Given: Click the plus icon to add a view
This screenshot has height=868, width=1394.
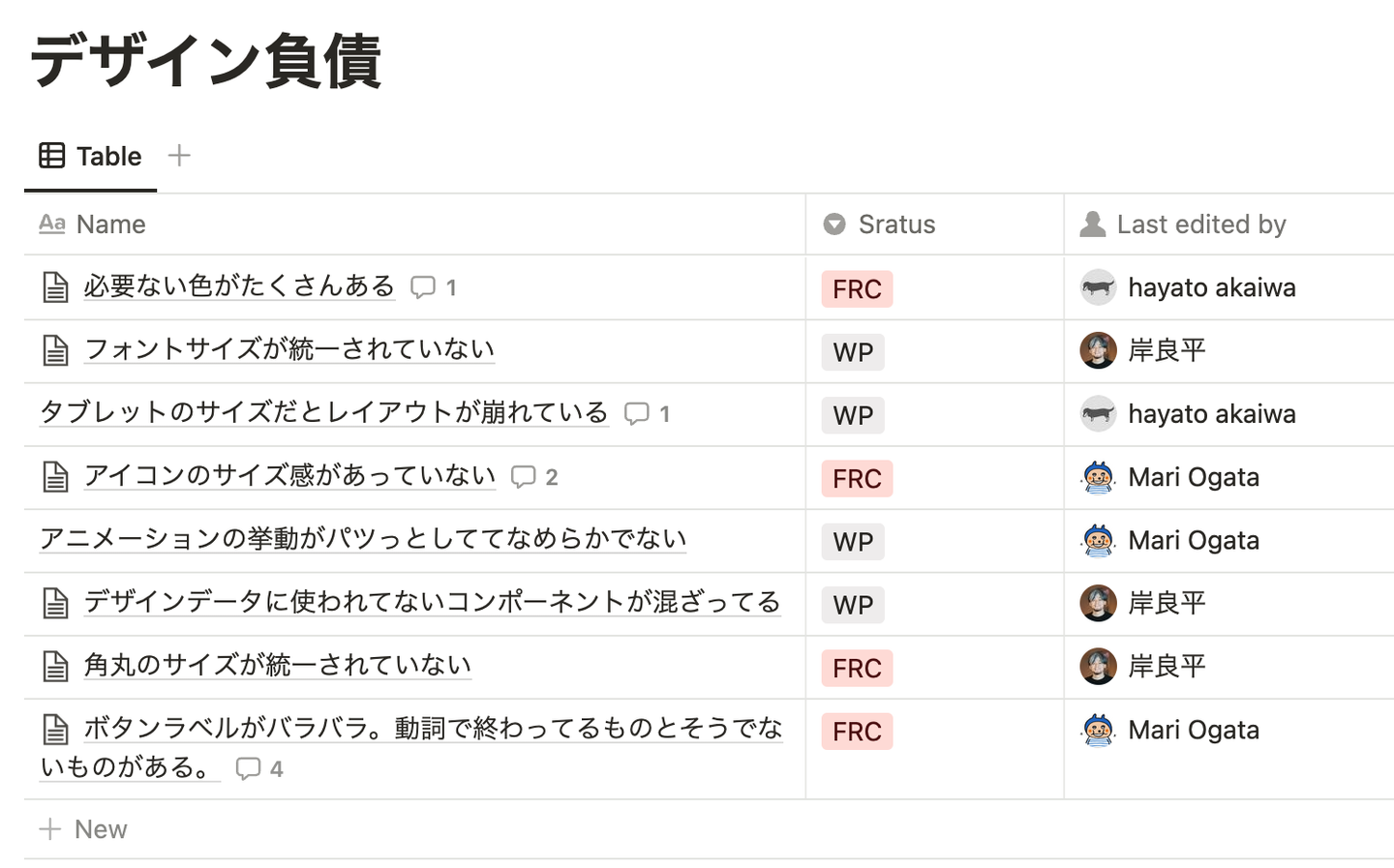Looking at the screenshot, I should [179, 156].
